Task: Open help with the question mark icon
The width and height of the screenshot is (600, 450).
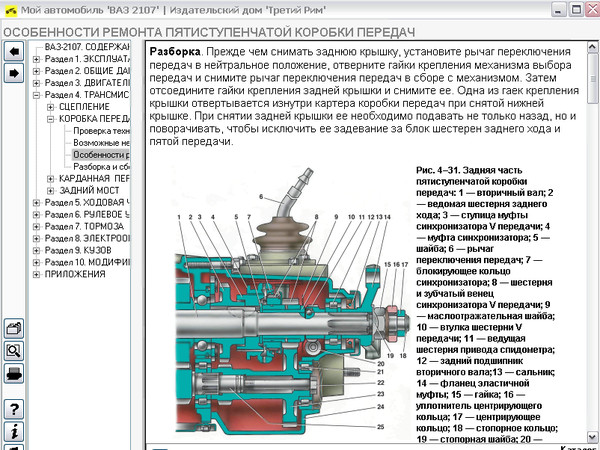Action: coord(14,409)
